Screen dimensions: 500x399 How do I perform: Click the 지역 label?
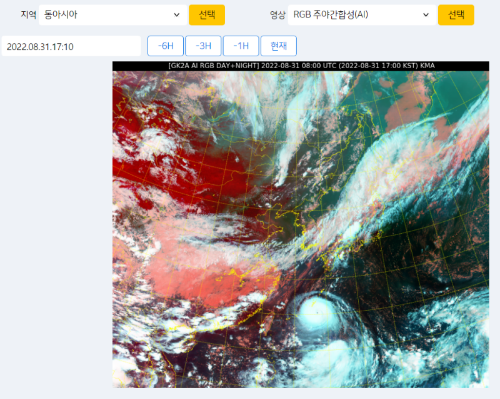(28, 15)
